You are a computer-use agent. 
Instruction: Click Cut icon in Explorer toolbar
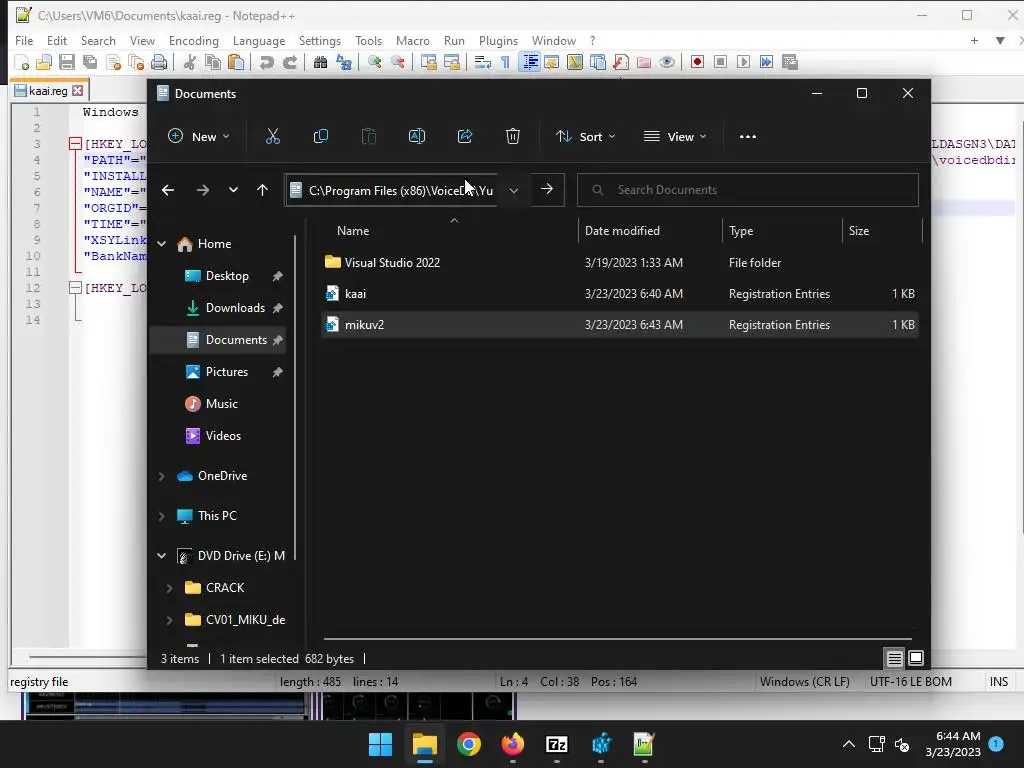[x=272, y=136]
